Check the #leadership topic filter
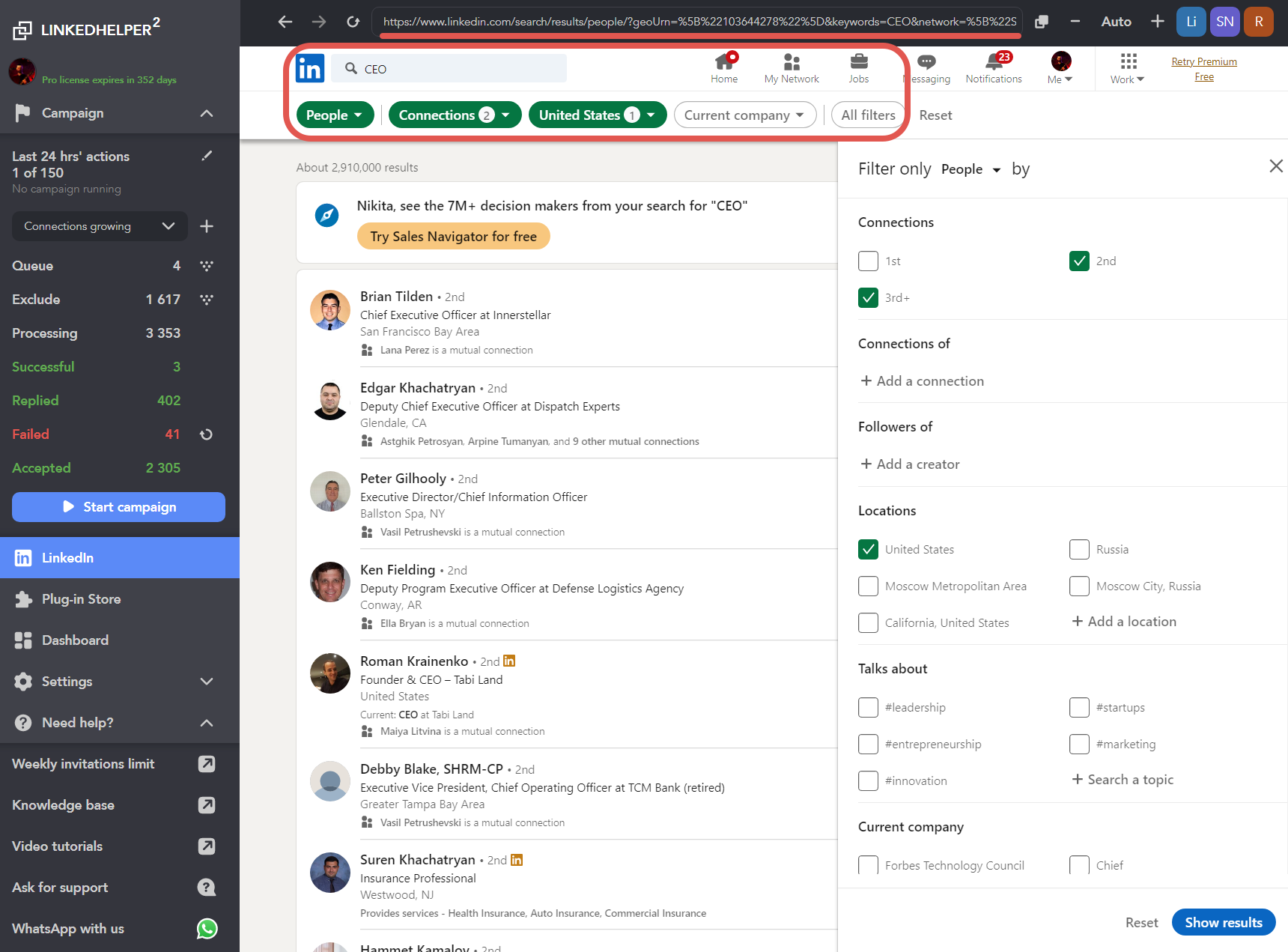Screen dimensions: 1288x952 (x=868, y=707)
